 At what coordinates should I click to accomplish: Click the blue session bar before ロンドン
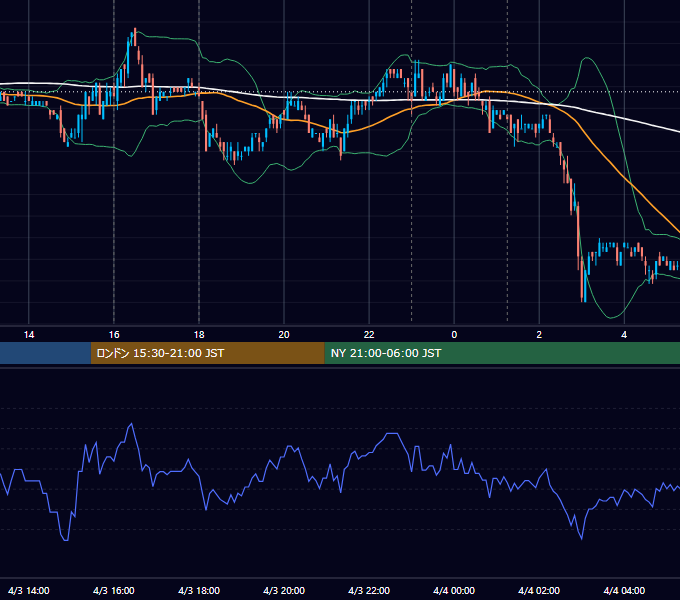click(x=45, y=353)
